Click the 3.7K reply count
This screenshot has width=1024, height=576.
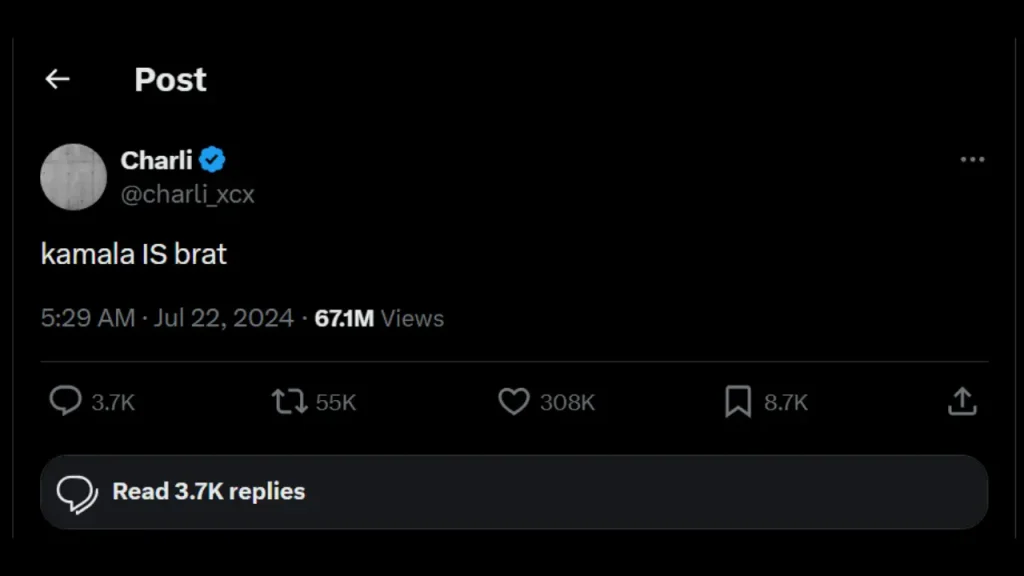click(113, 403)
